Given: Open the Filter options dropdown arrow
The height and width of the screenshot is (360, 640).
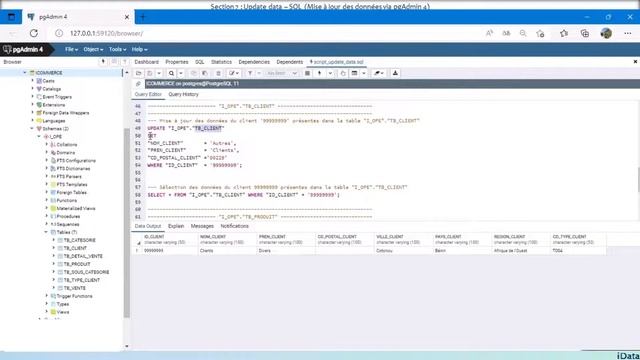Looking at the screenshot, I should pos(259,73).
